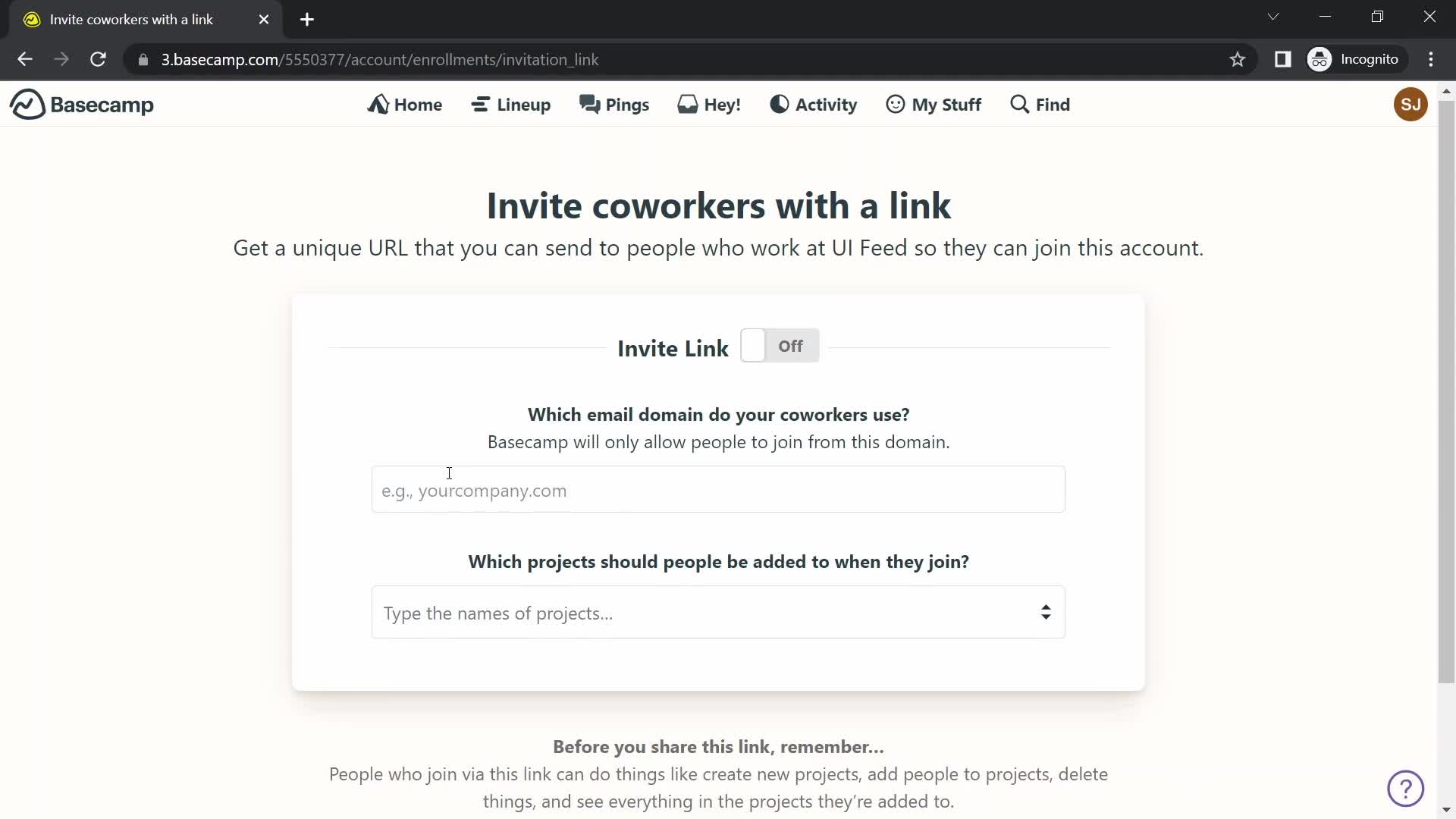Screen dimensions: 1456x819
Task: Click the browser refresh page button
Action: [98, 59]
